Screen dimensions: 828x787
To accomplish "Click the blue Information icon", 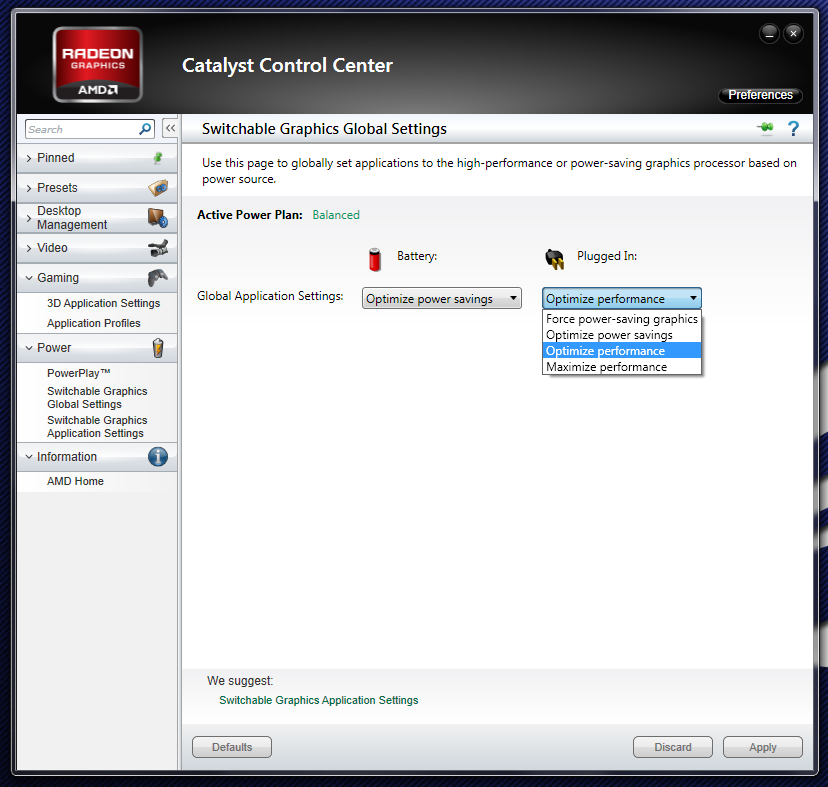I will pos(158,456).
